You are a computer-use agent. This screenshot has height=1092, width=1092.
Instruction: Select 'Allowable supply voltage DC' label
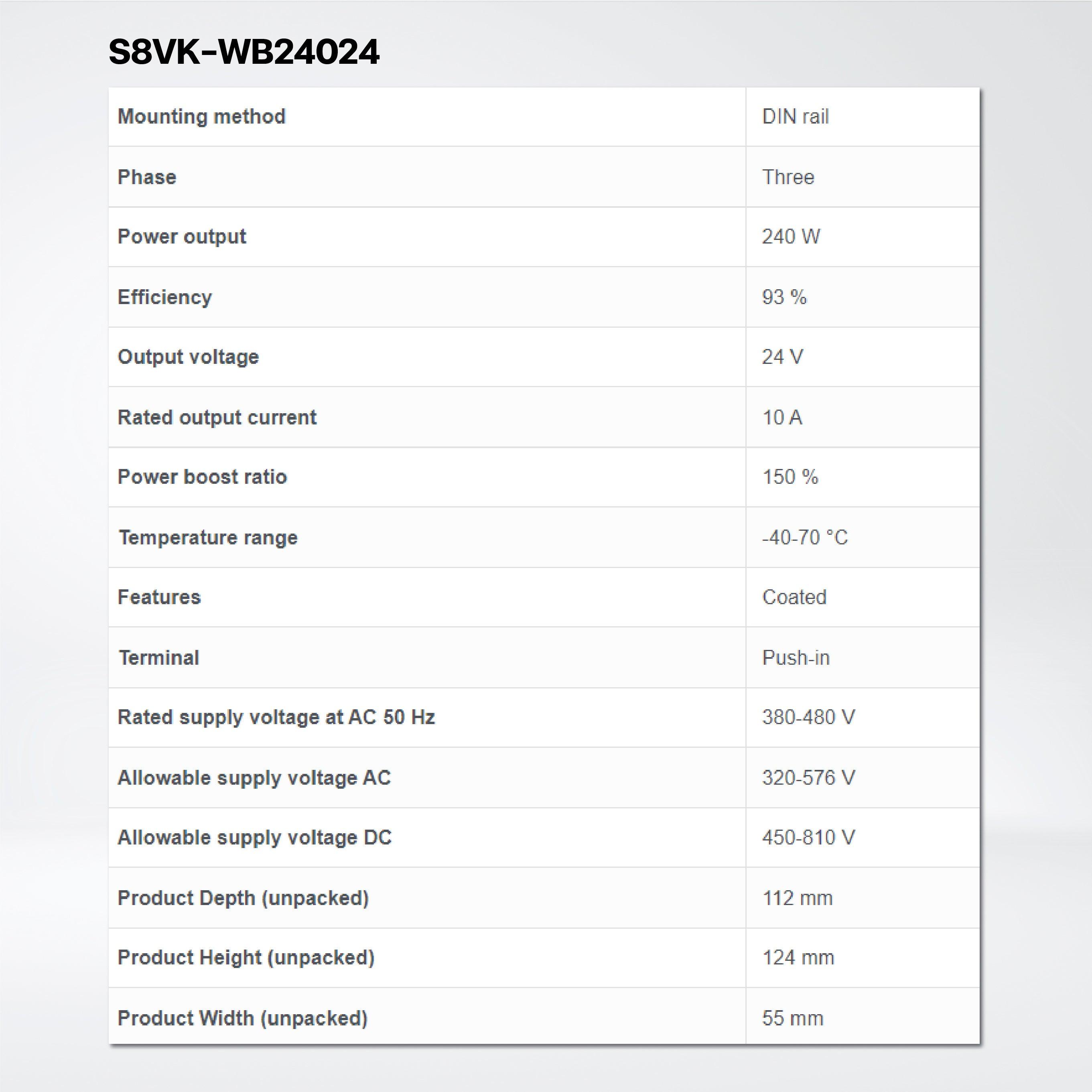[x=255, y=838]
